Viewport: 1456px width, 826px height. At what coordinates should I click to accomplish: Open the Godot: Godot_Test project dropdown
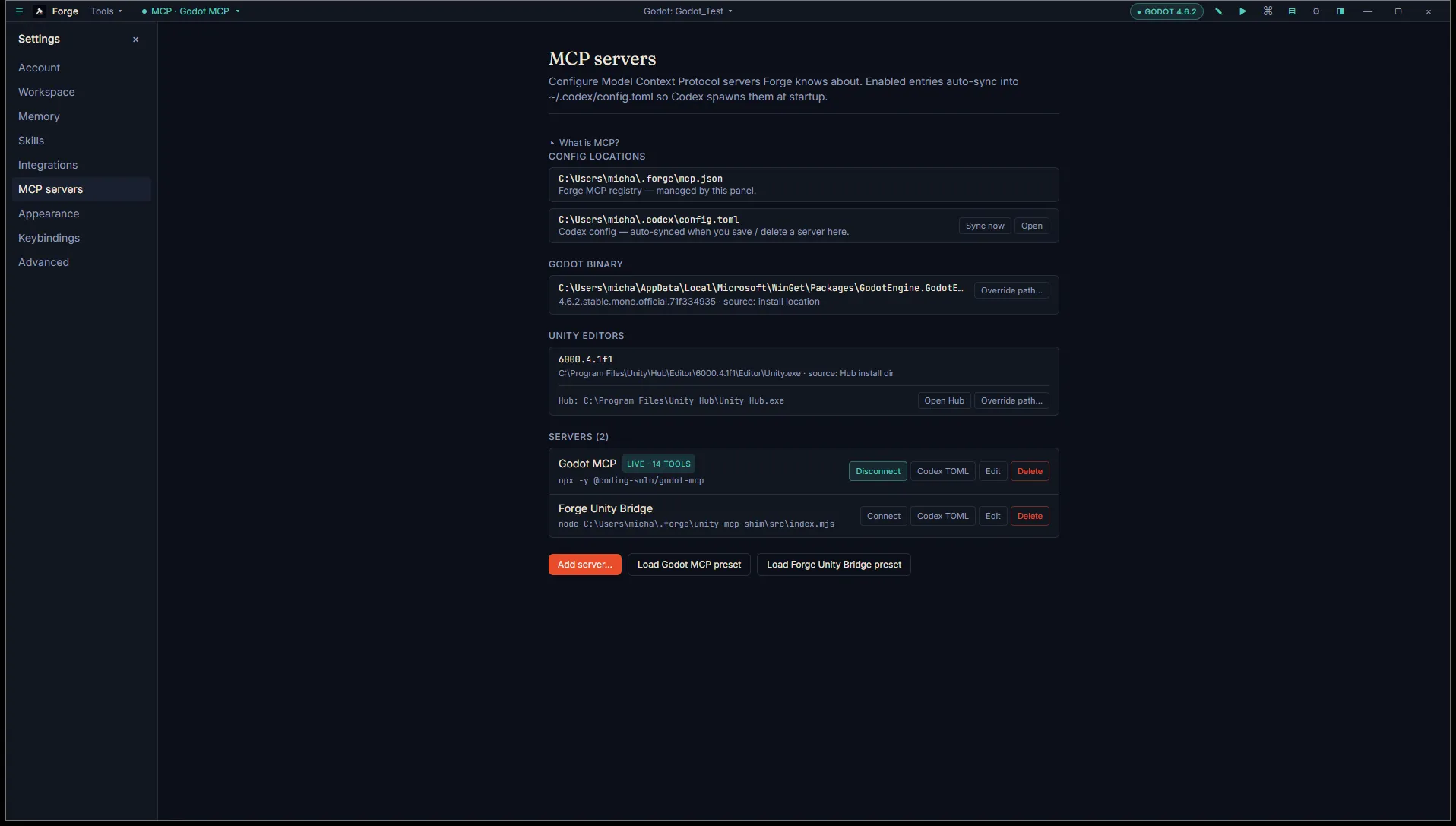pos(688,11)
